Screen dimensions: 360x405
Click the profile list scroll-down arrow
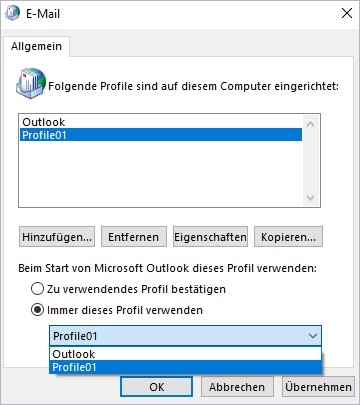click(x=310, y=198)
